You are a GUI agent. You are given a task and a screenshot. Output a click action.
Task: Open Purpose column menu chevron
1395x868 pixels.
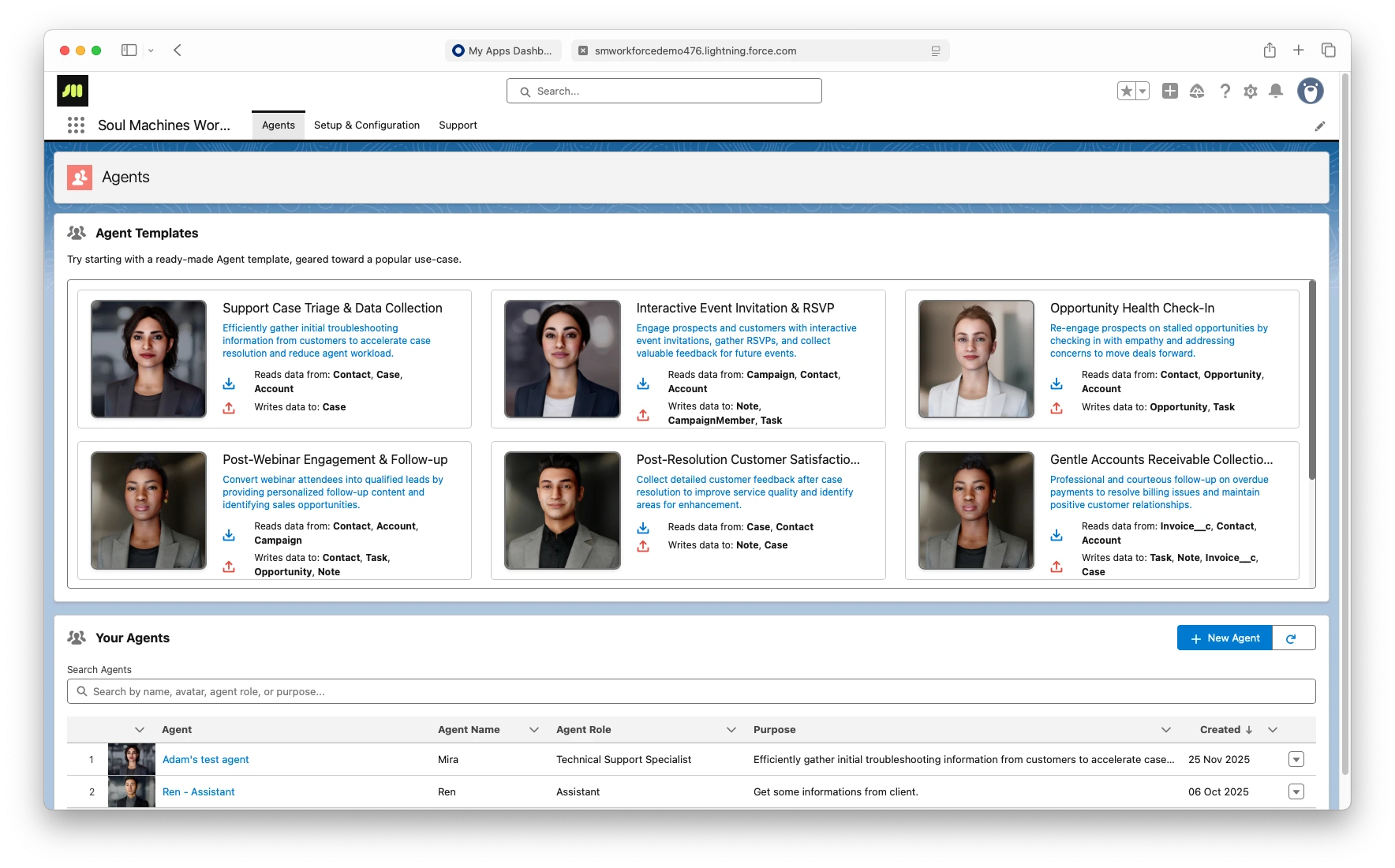click(x=1166, y=730)
